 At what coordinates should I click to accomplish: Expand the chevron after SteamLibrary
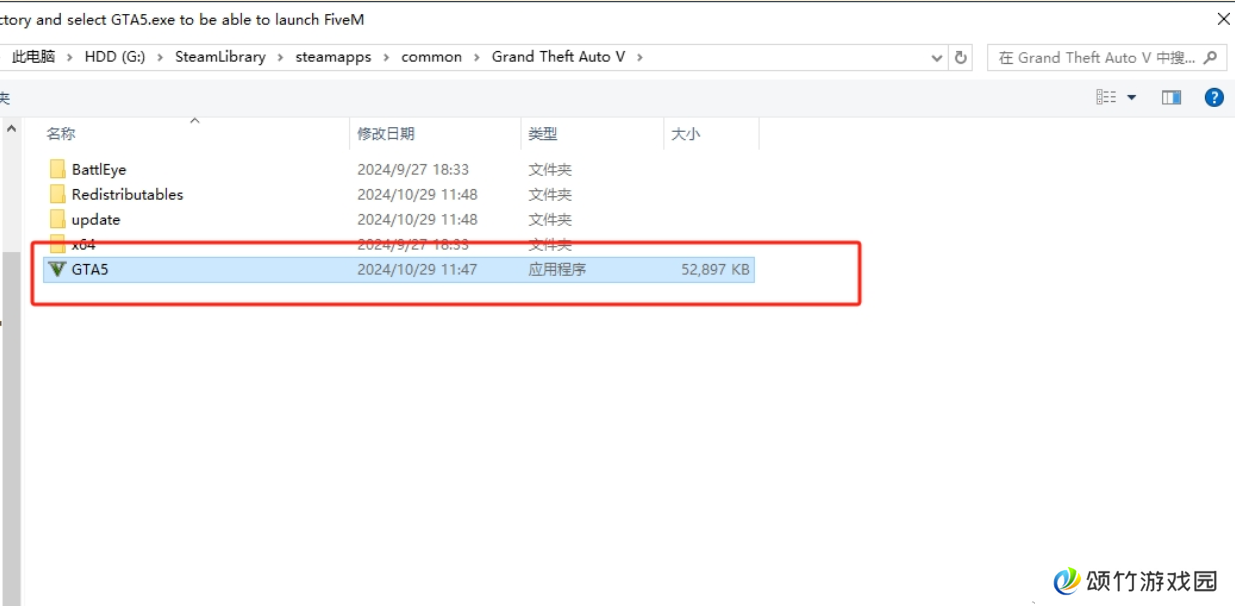[x=280, y=57]
